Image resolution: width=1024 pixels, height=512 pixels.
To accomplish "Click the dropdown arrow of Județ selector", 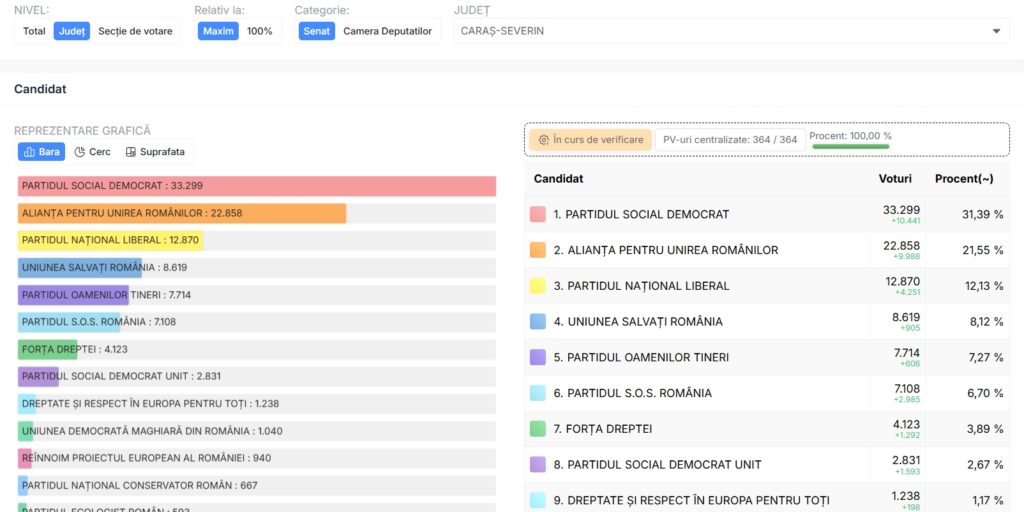I will (996, 31).
